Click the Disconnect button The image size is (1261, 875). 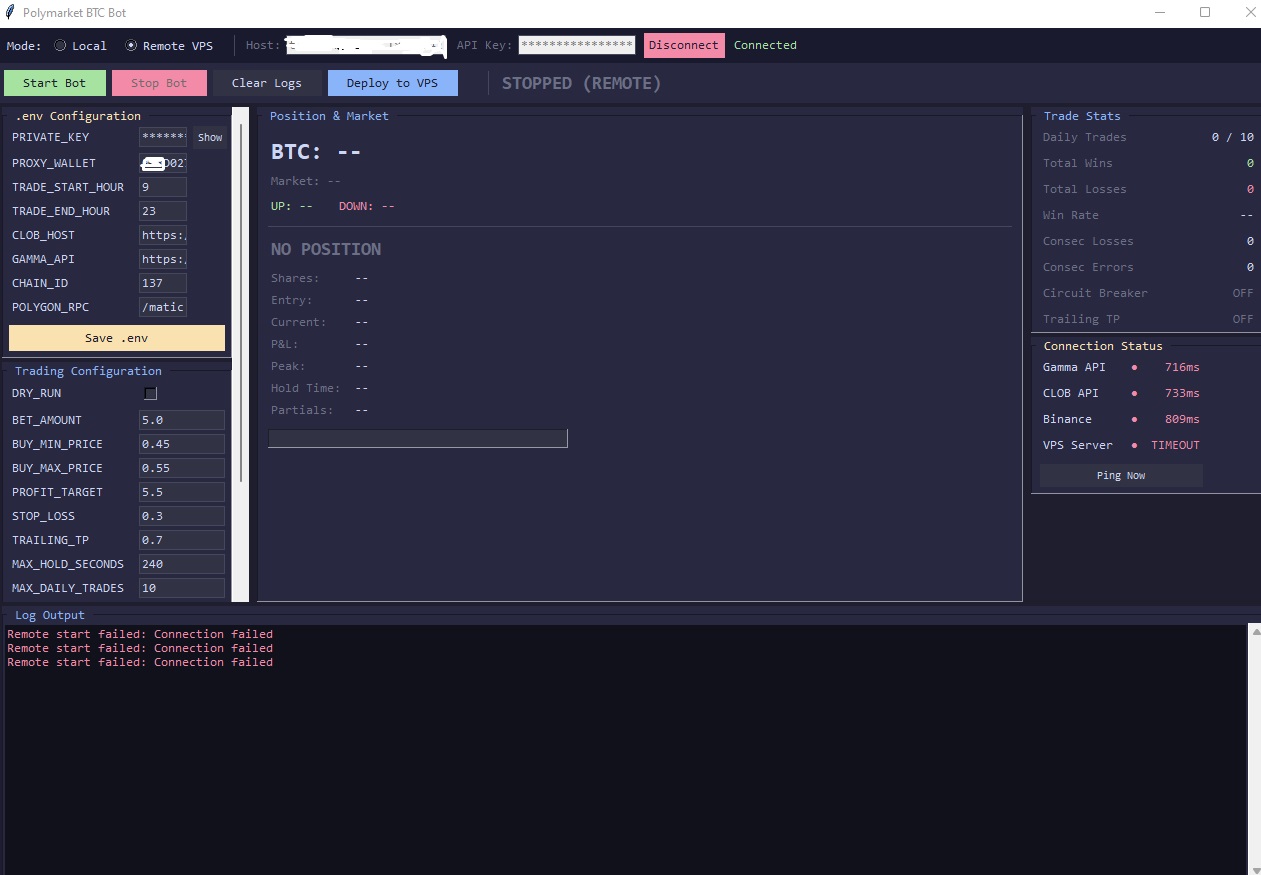click(x=684, y=46)
